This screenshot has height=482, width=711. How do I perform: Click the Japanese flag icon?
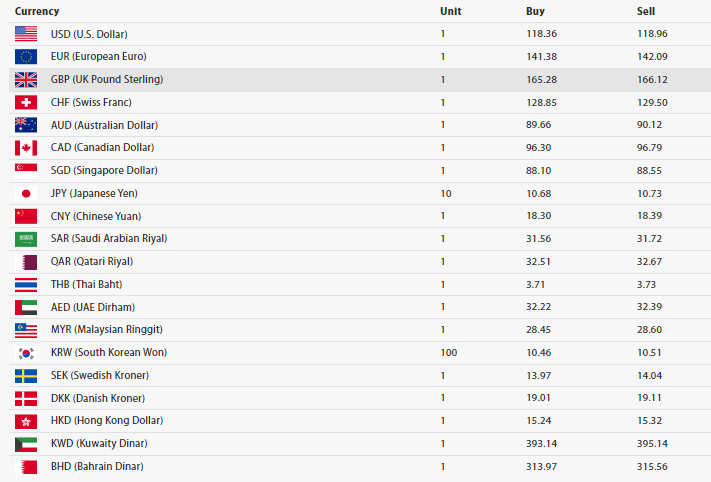pyautogui.click(x=26, y=194)
